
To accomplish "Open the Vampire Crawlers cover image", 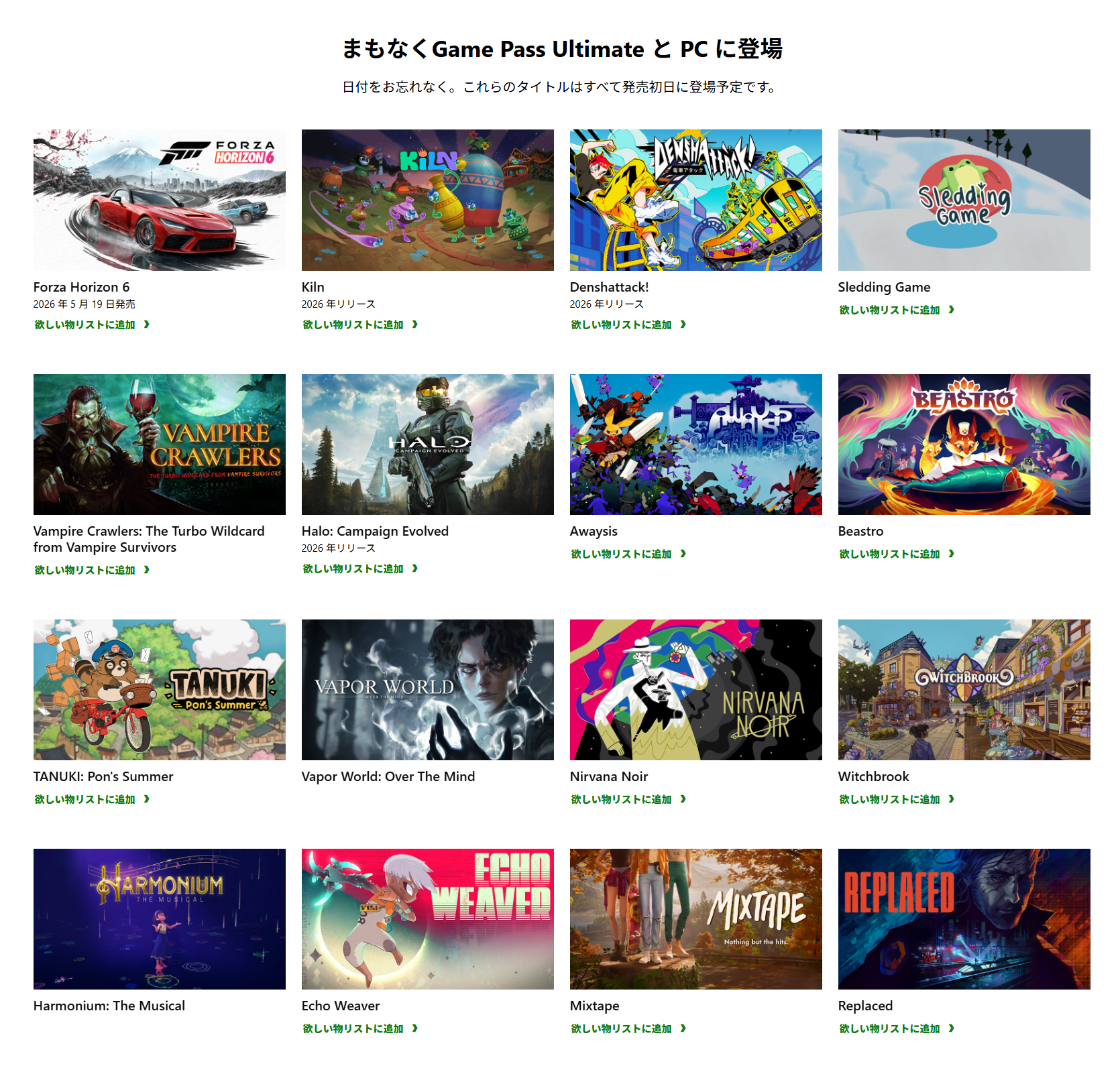I will [x=160, y=444].
